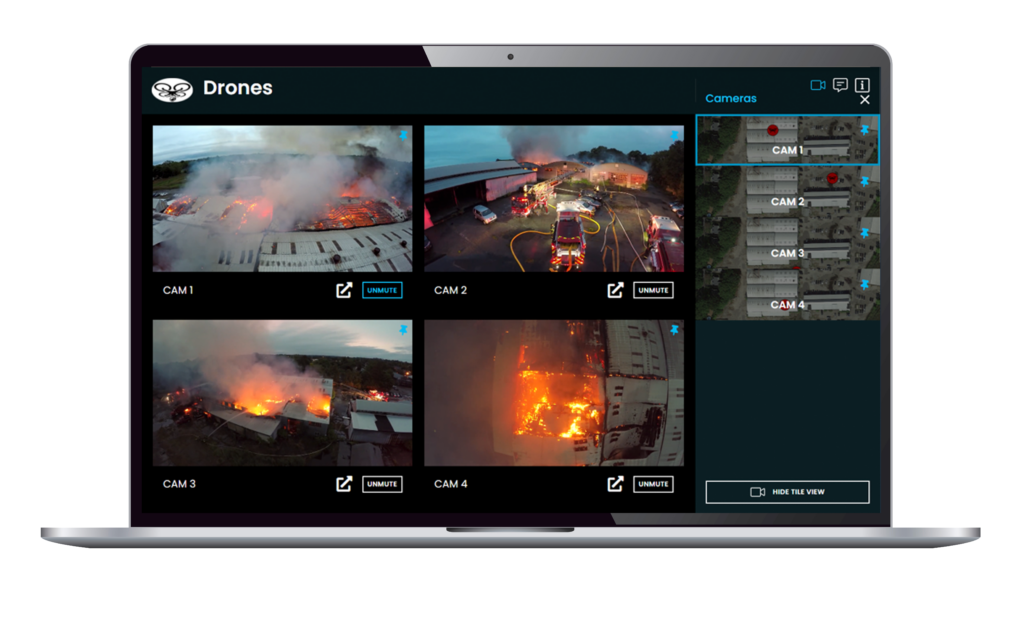The height and width of the screenshot is (620, 1024).
Task: Open the chat messages icon
Action: [840, 85]
